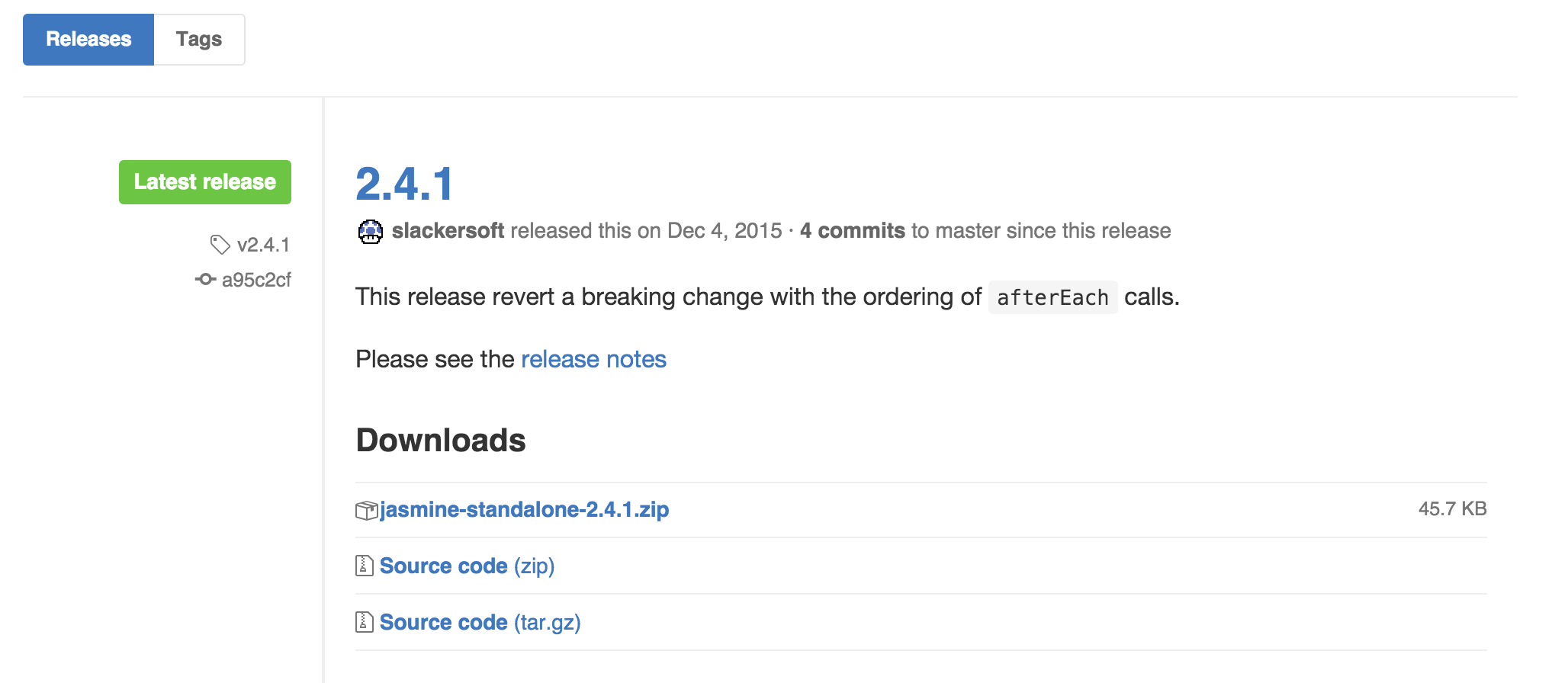Image resolution: width=1568 pixels, height=683 pixels.
Task: Click the tag icon beside v2.4.1
Action: click(220, 245)
